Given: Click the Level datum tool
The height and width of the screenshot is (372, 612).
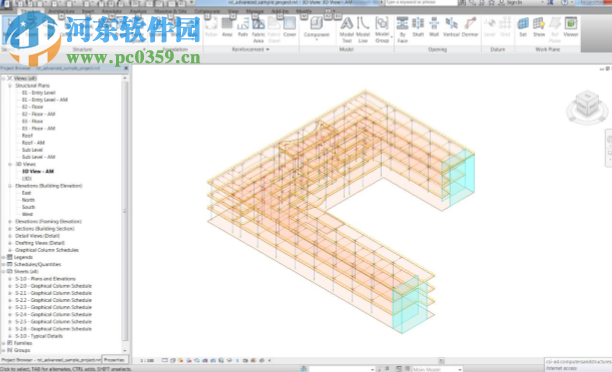Looking at the screenshot, I should pos(489,27).
